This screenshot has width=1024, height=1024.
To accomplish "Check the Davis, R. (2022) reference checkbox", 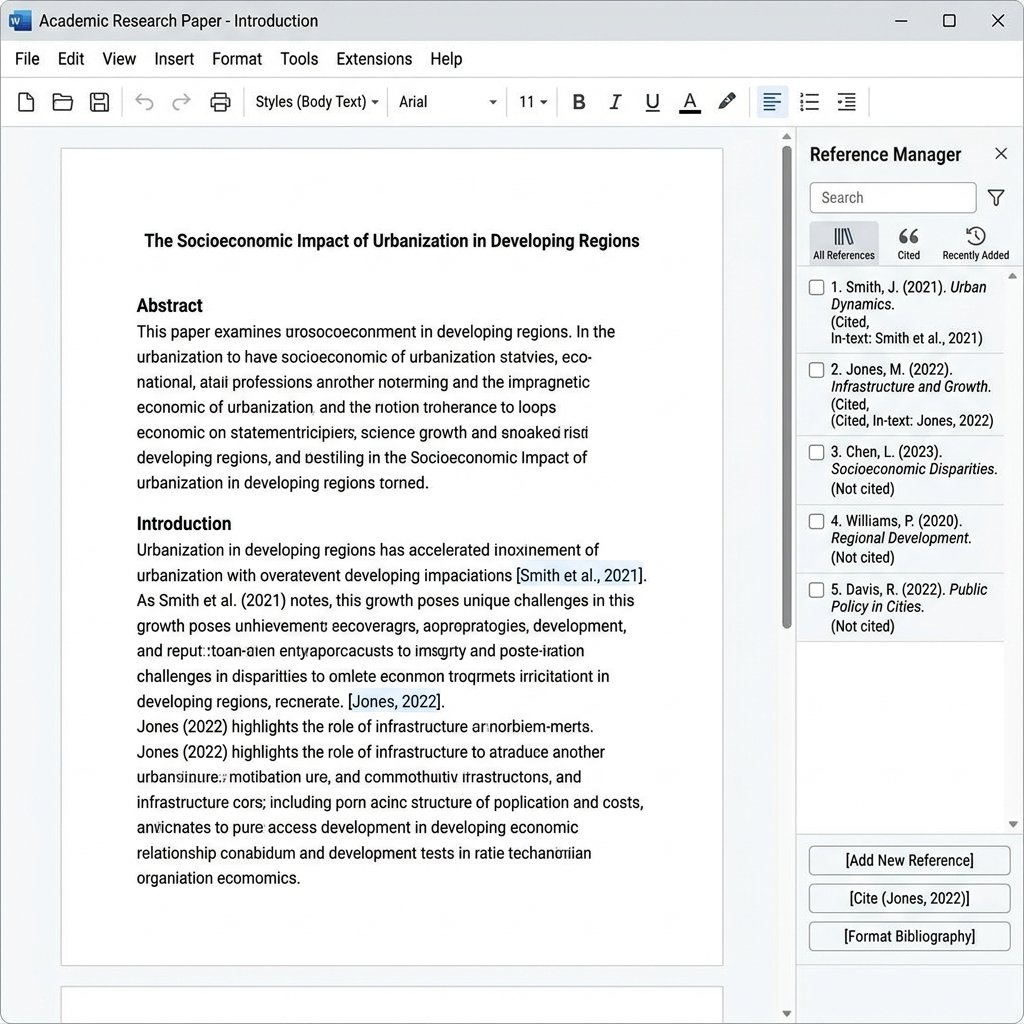I will (816, 590).
